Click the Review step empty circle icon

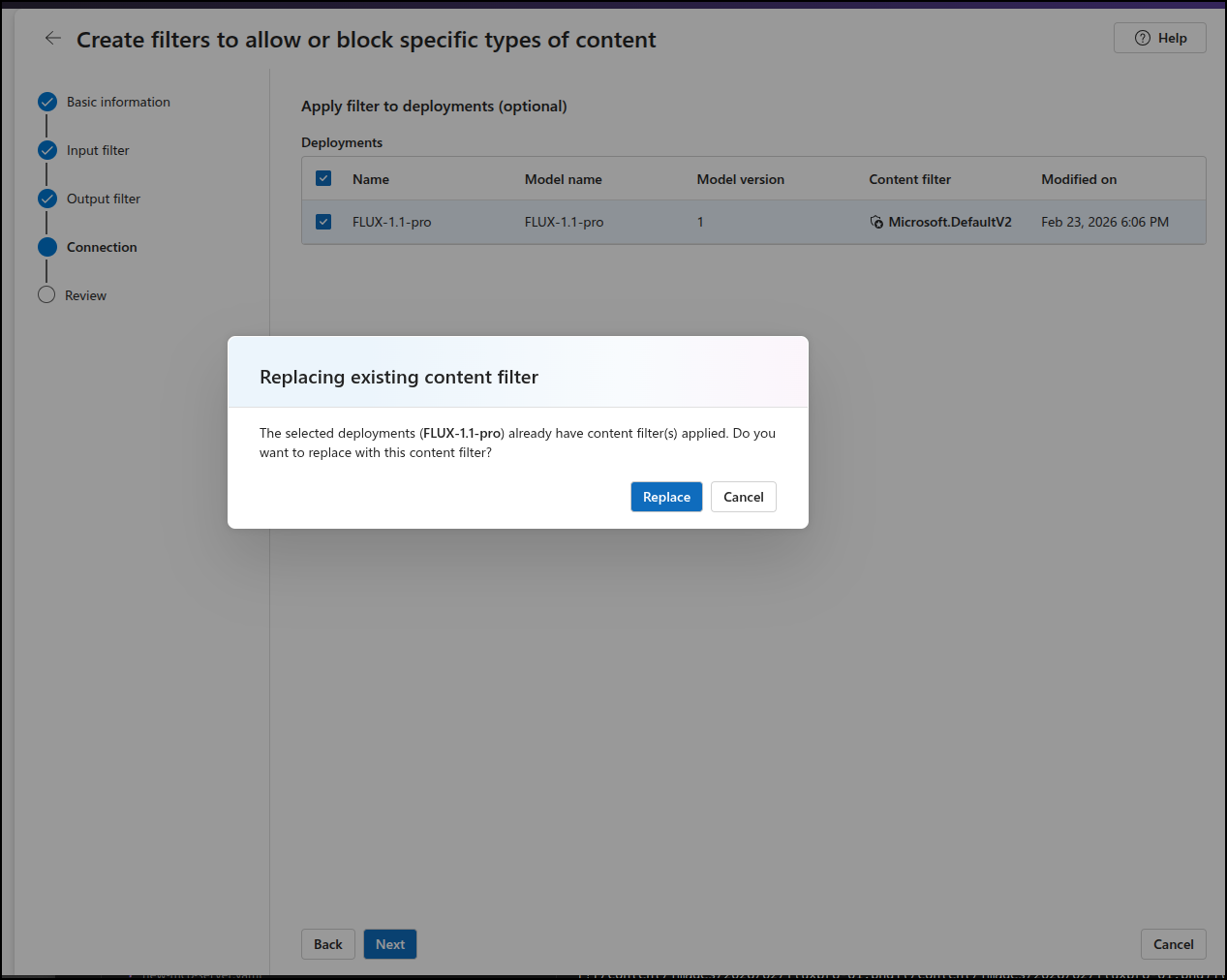tap(46, 295)
